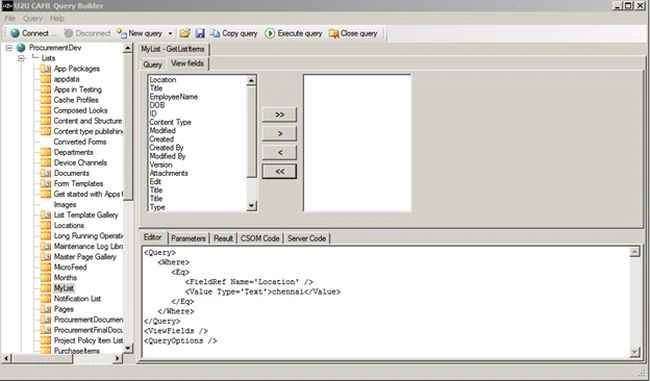Click the fields list scroll down arrow
The height and width of the screenshot is (381, 650).
tap(252, 206)
